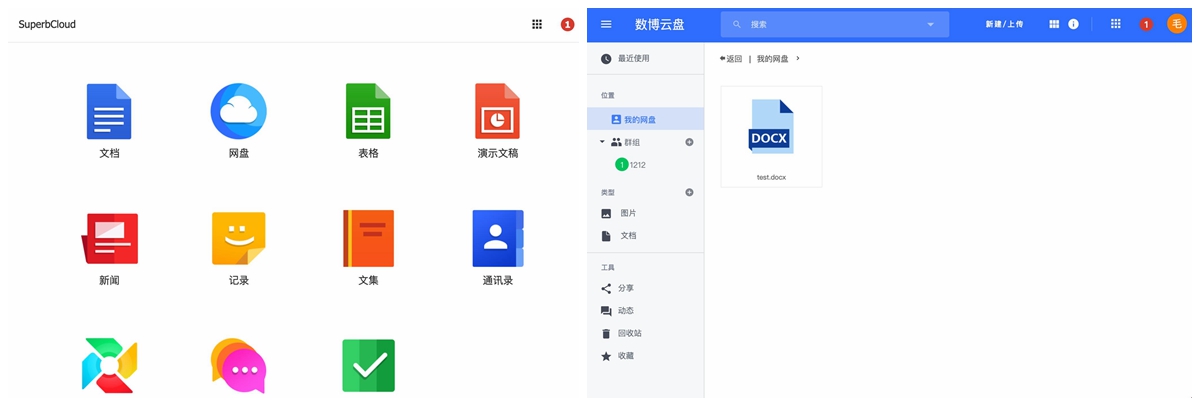Click the colorful pinwheel app icon
Image resolution: width=1200 pixels, height=405 pixels.
[x=109, y=366]
